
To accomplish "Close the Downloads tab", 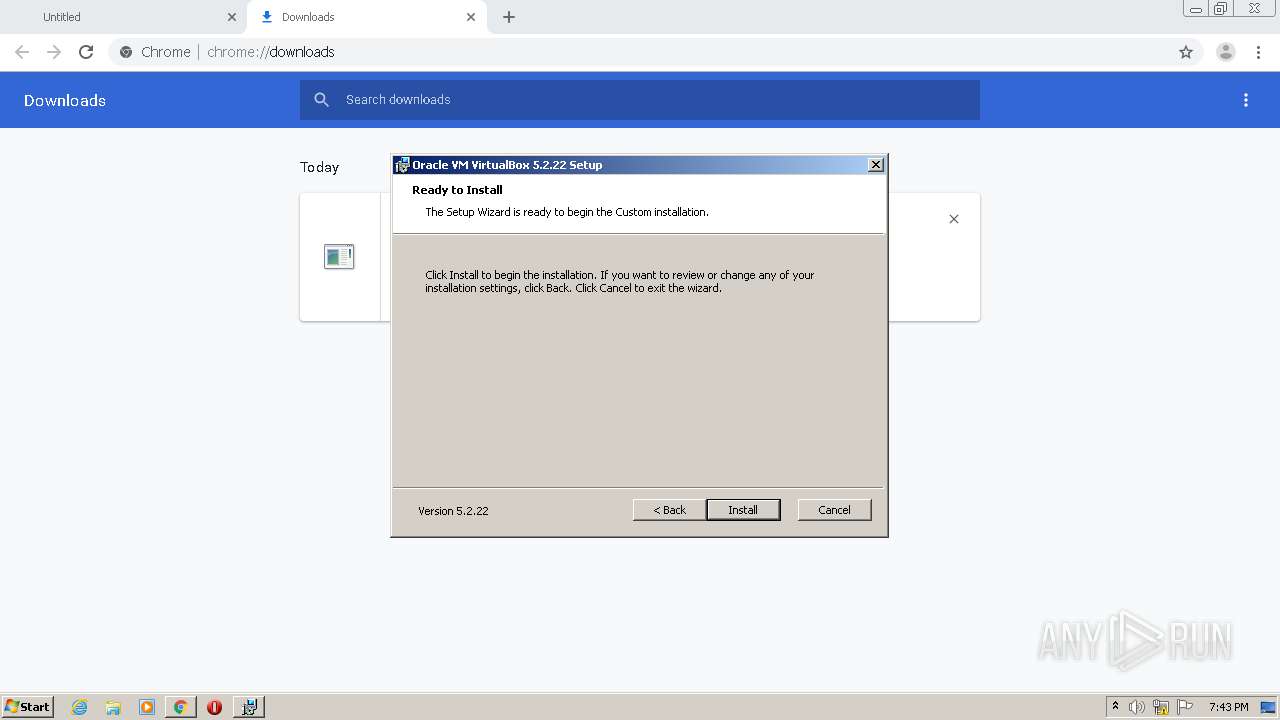I will [471, 17].
